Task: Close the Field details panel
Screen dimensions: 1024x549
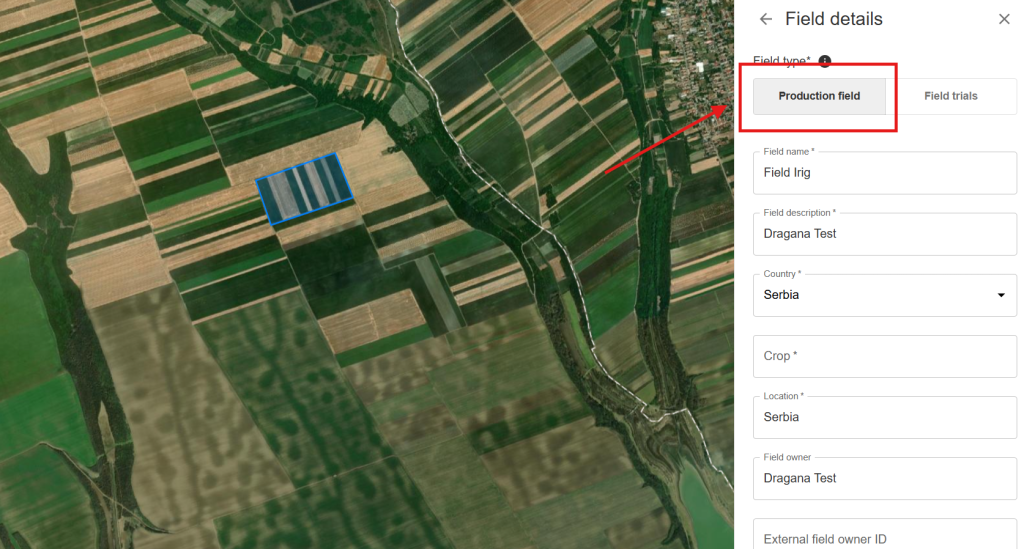Action: [1004, 19]
